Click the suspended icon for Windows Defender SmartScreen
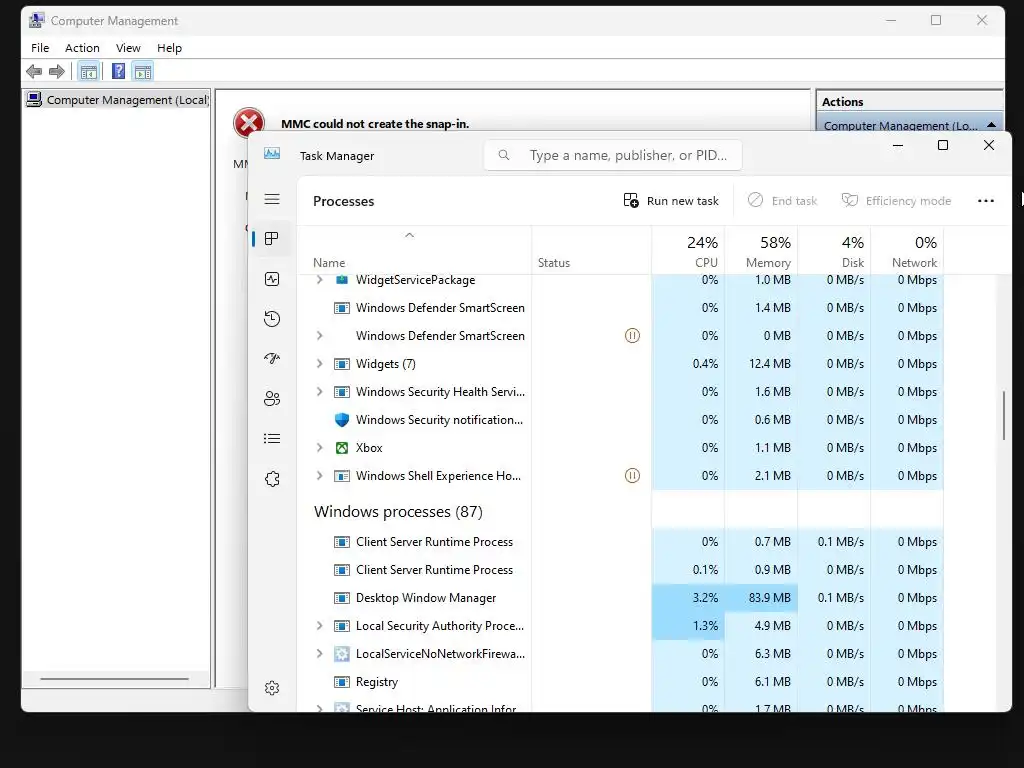Image resolution: width=1024 pixels, height=768 pixels. 632,336
